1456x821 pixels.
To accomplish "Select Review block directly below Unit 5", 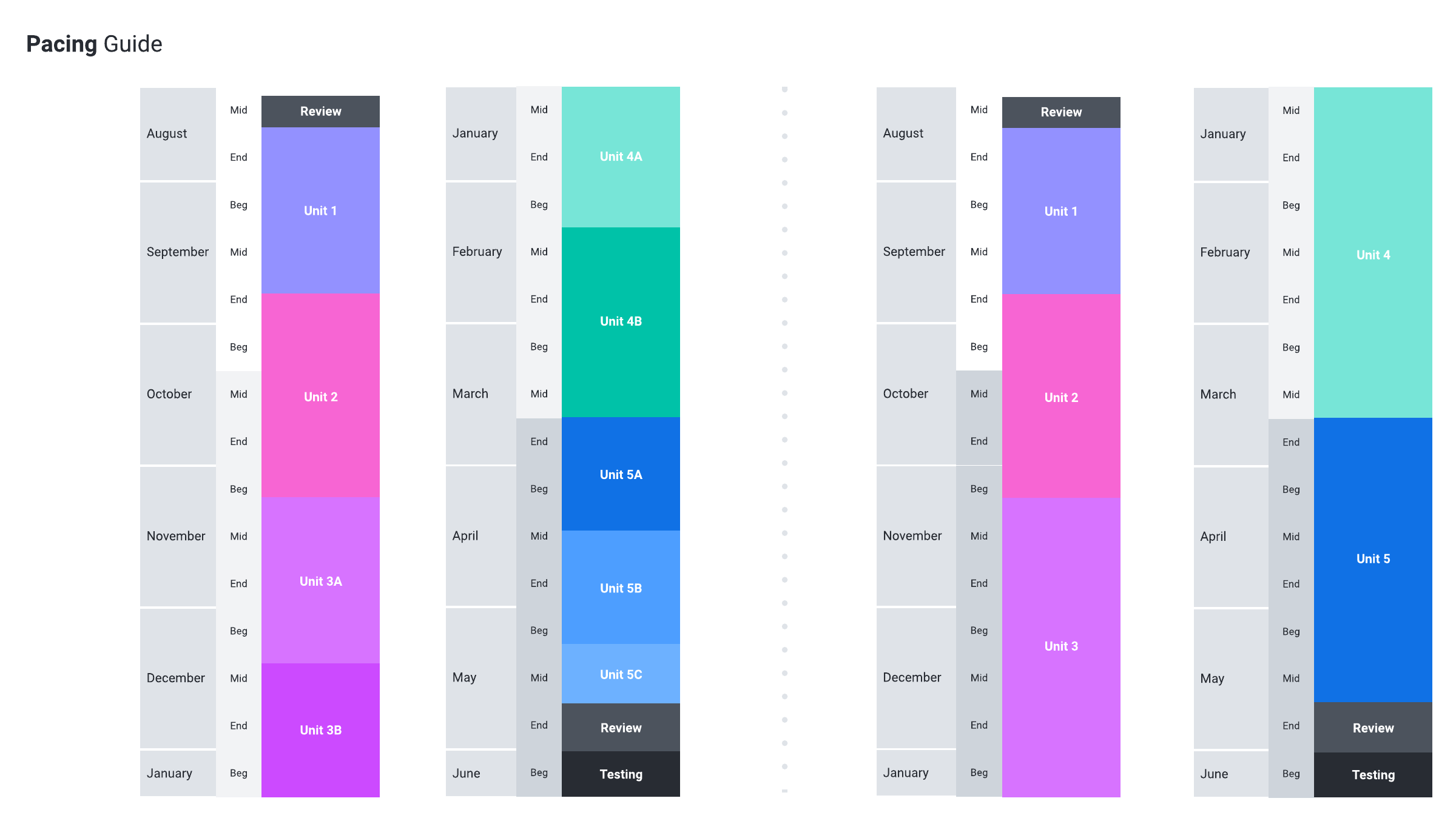I will 1373,728.
